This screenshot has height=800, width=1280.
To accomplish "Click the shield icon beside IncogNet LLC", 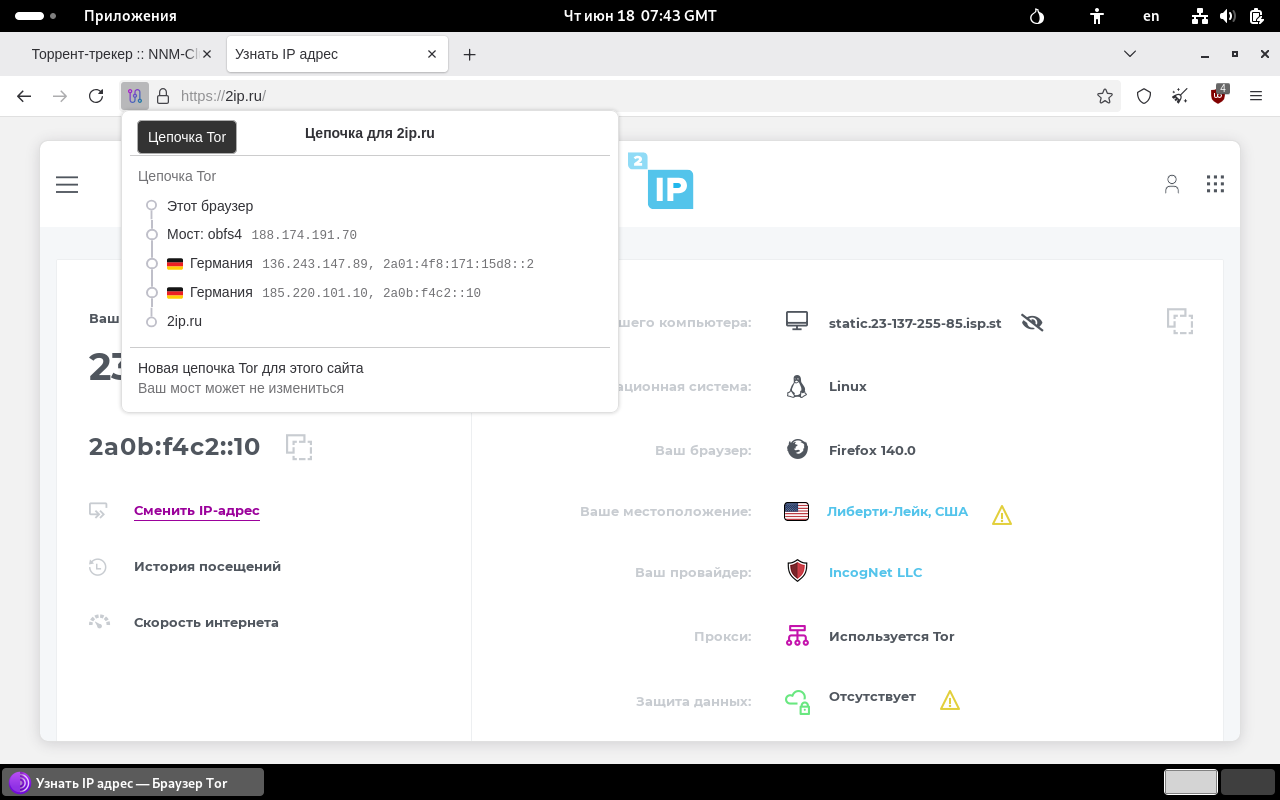I will pyautogui.click(x=797, y=571).
